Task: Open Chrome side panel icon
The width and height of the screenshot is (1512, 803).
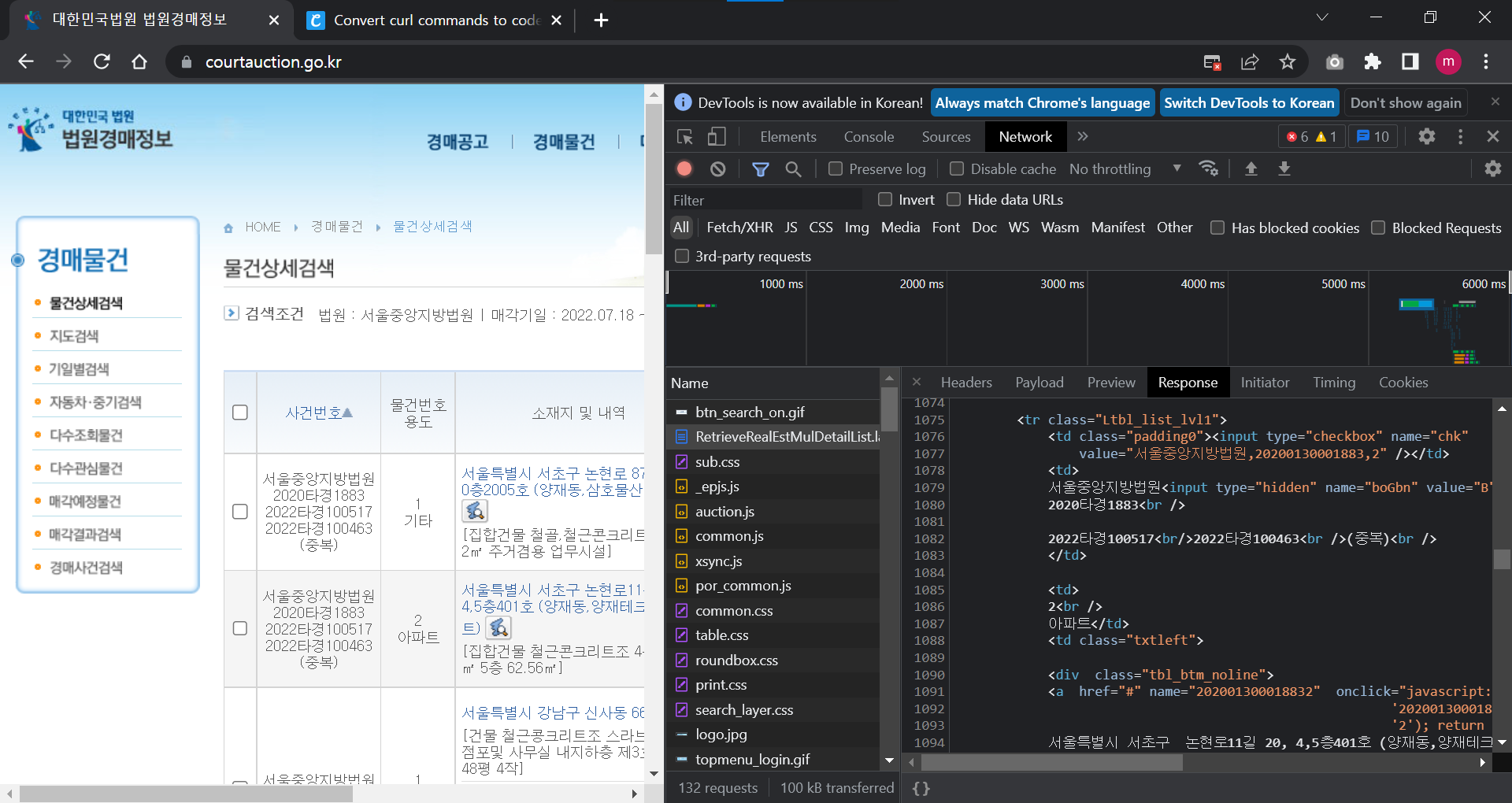Action: [1410, 61]
